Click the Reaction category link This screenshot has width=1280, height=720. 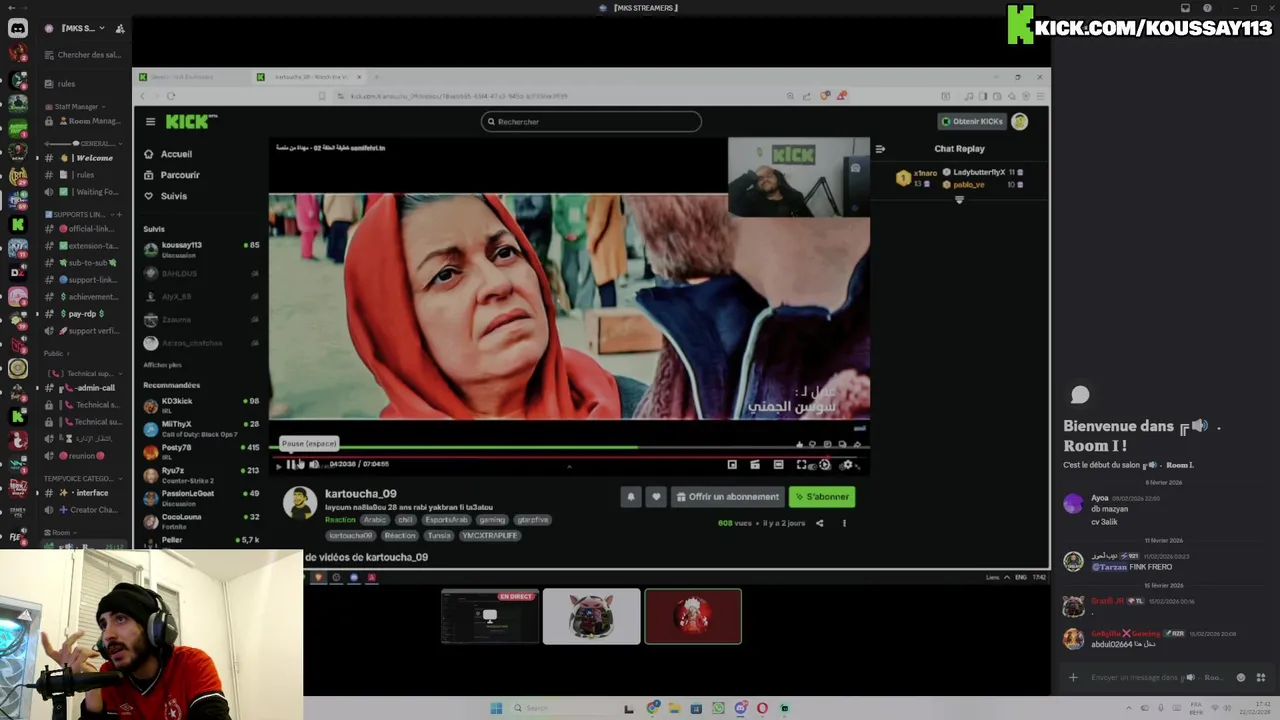pos(340,520)
